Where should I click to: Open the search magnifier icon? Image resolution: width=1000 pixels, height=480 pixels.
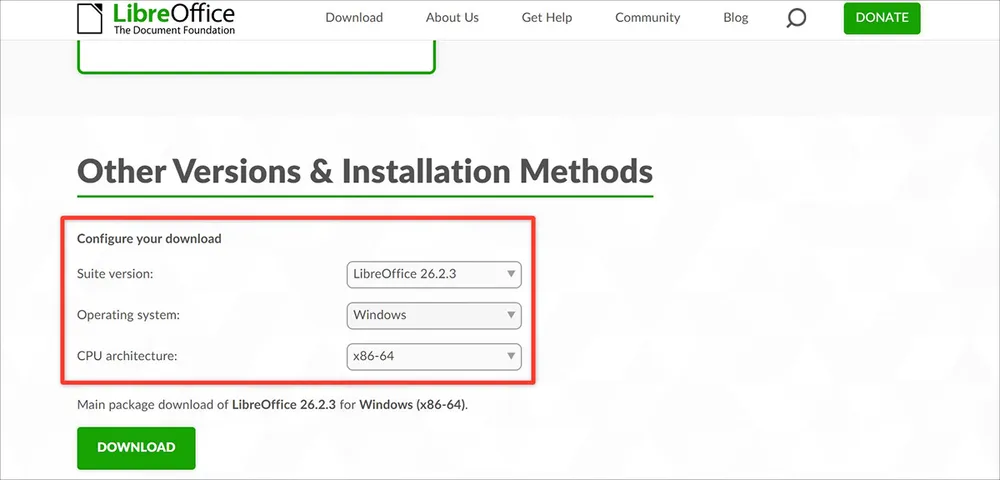pos(796,18)
